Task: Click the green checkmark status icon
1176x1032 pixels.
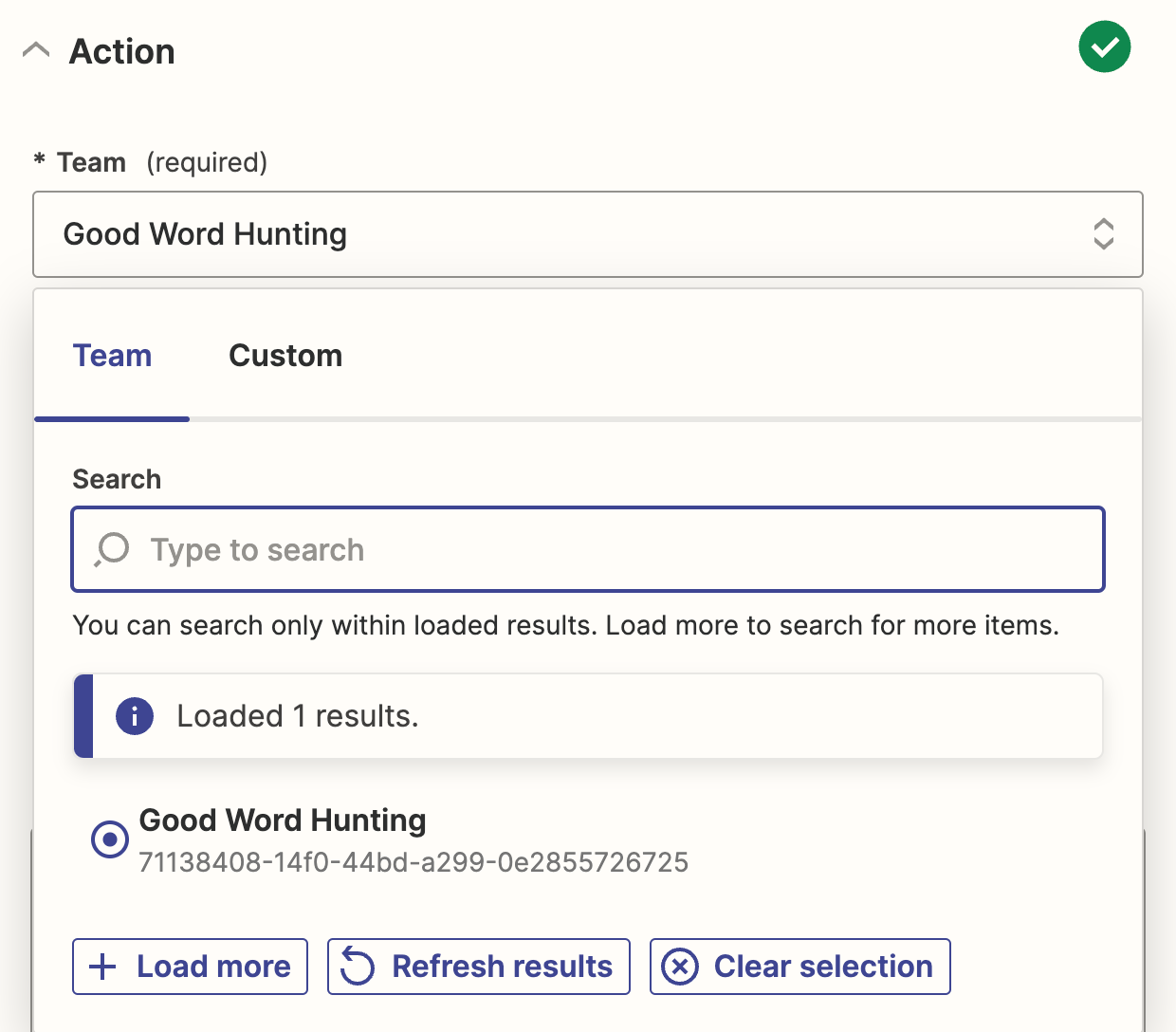Action: pyautogui.click(x=1104, y=46)
